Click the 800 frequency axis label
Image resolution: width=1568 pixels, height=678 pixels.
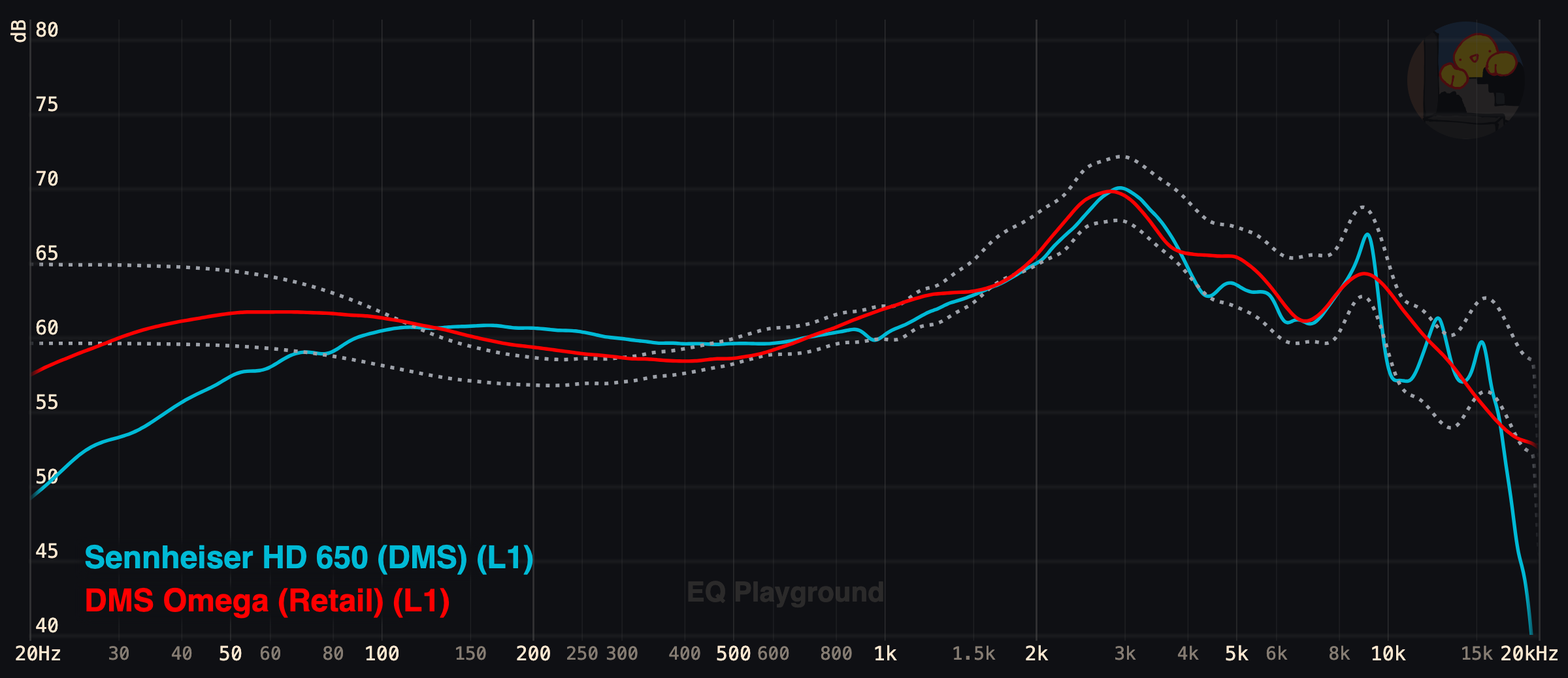(836, 654)
